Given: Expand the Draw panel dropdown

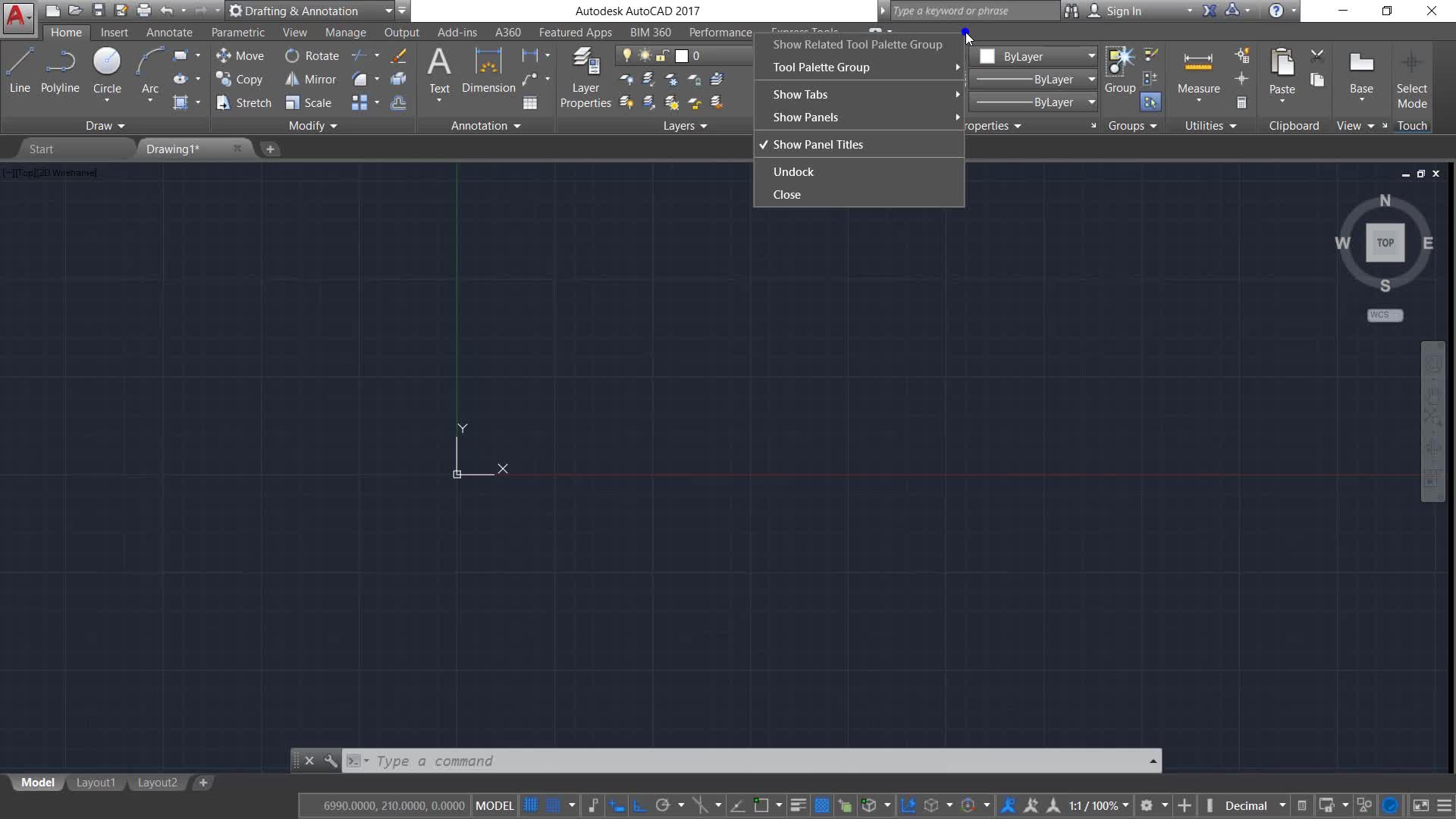Looking at the screenshot, I should pyautogui.click(x=105, y=126).
